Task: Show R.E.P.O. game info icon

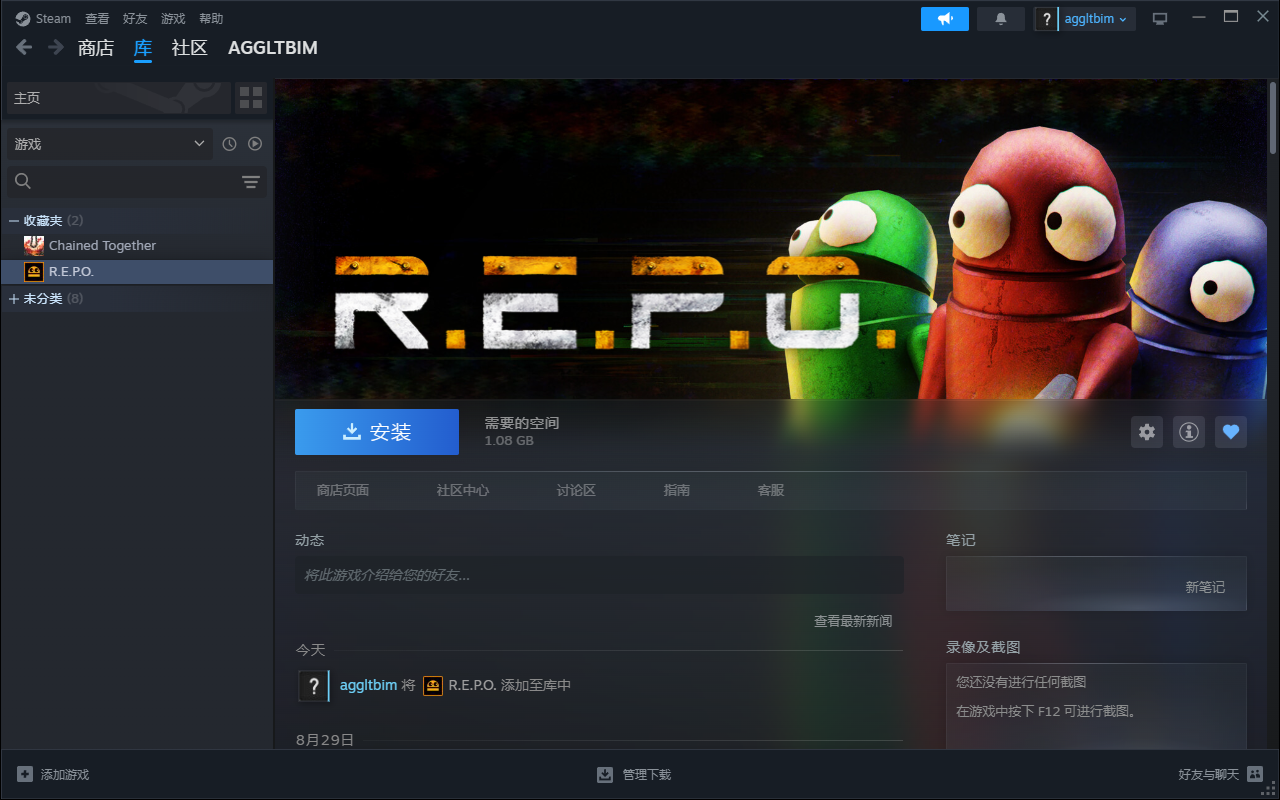Action: point(1189,432)
